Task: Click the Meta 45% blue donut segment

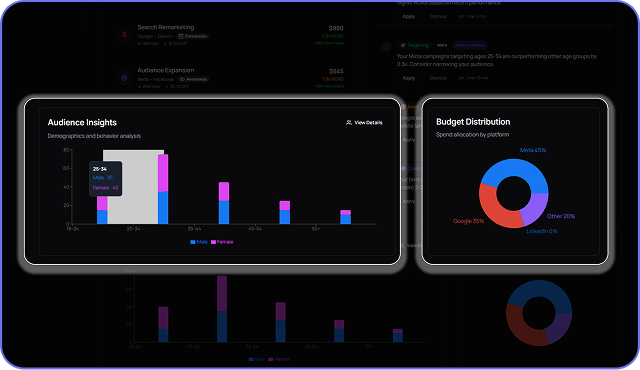Action: tap(515, 168)
